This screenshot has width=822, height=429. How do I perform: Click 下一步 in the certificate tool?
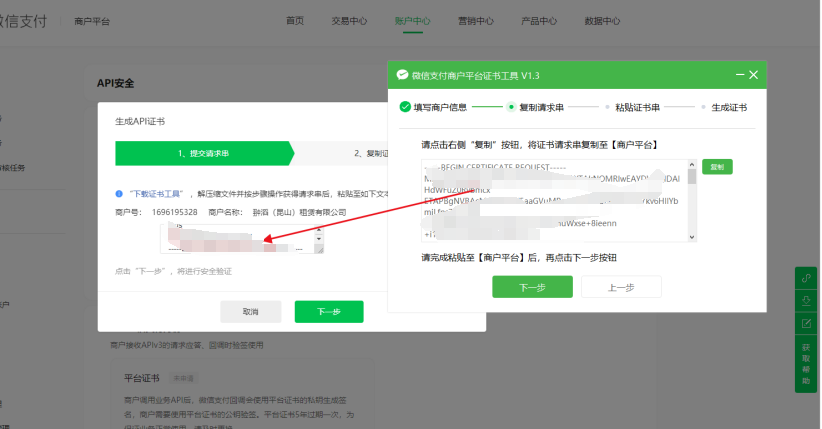coord(532,287)
